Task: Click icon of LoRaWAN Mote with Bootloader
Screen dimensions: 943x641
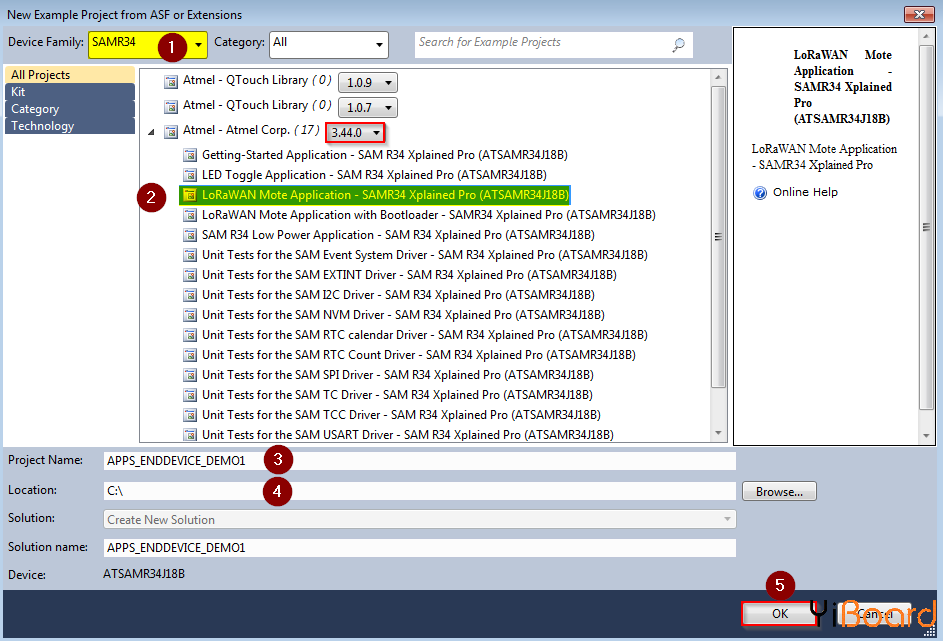Action: pyautogui.click(x=190, y=215)
